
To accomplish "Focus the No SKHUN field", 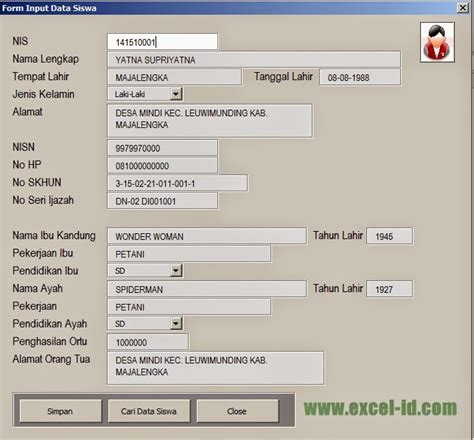I will point(177,183).
